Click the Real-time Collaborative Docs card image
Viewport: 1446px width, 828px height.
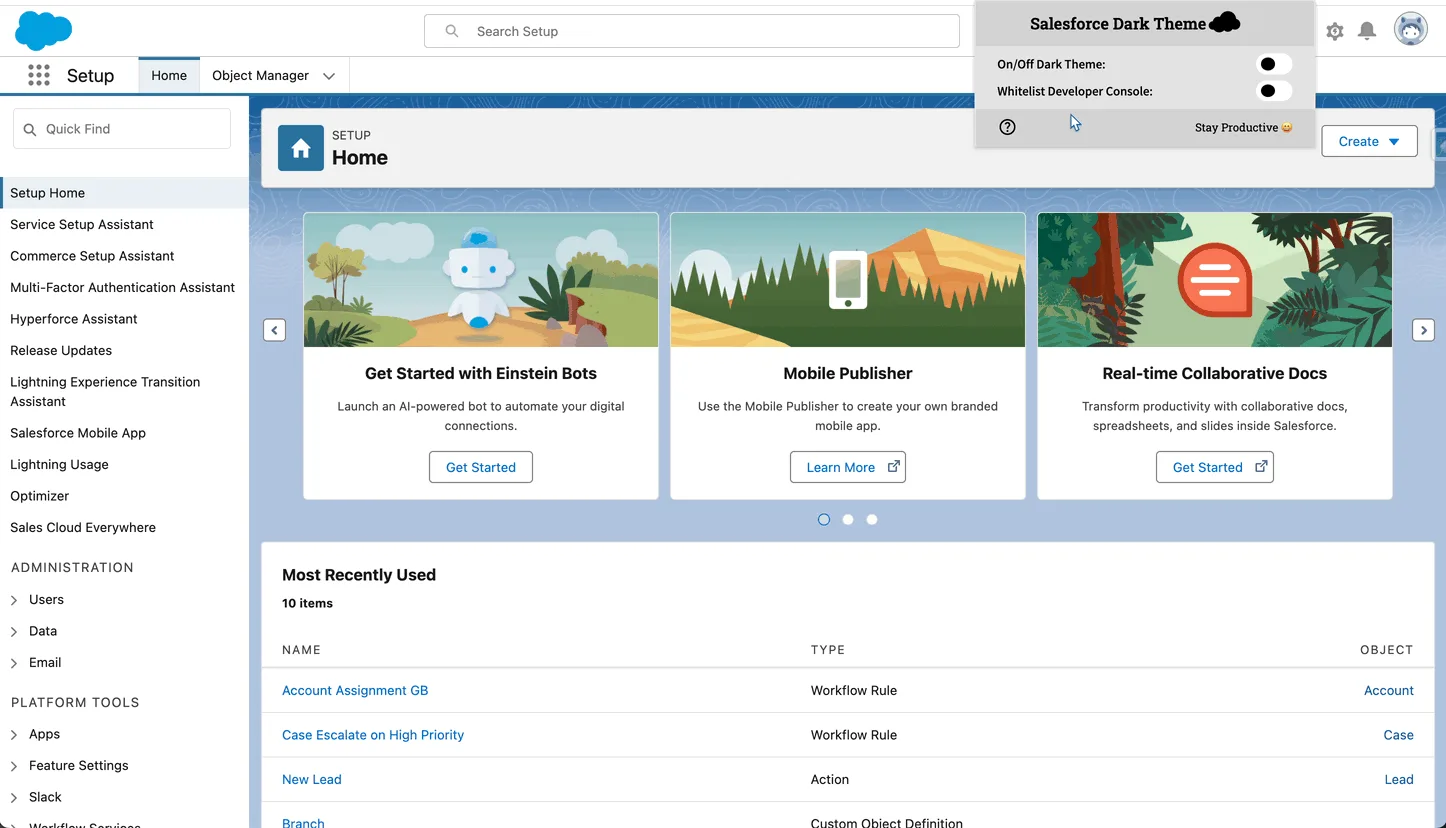click(x=1215, y=280)
